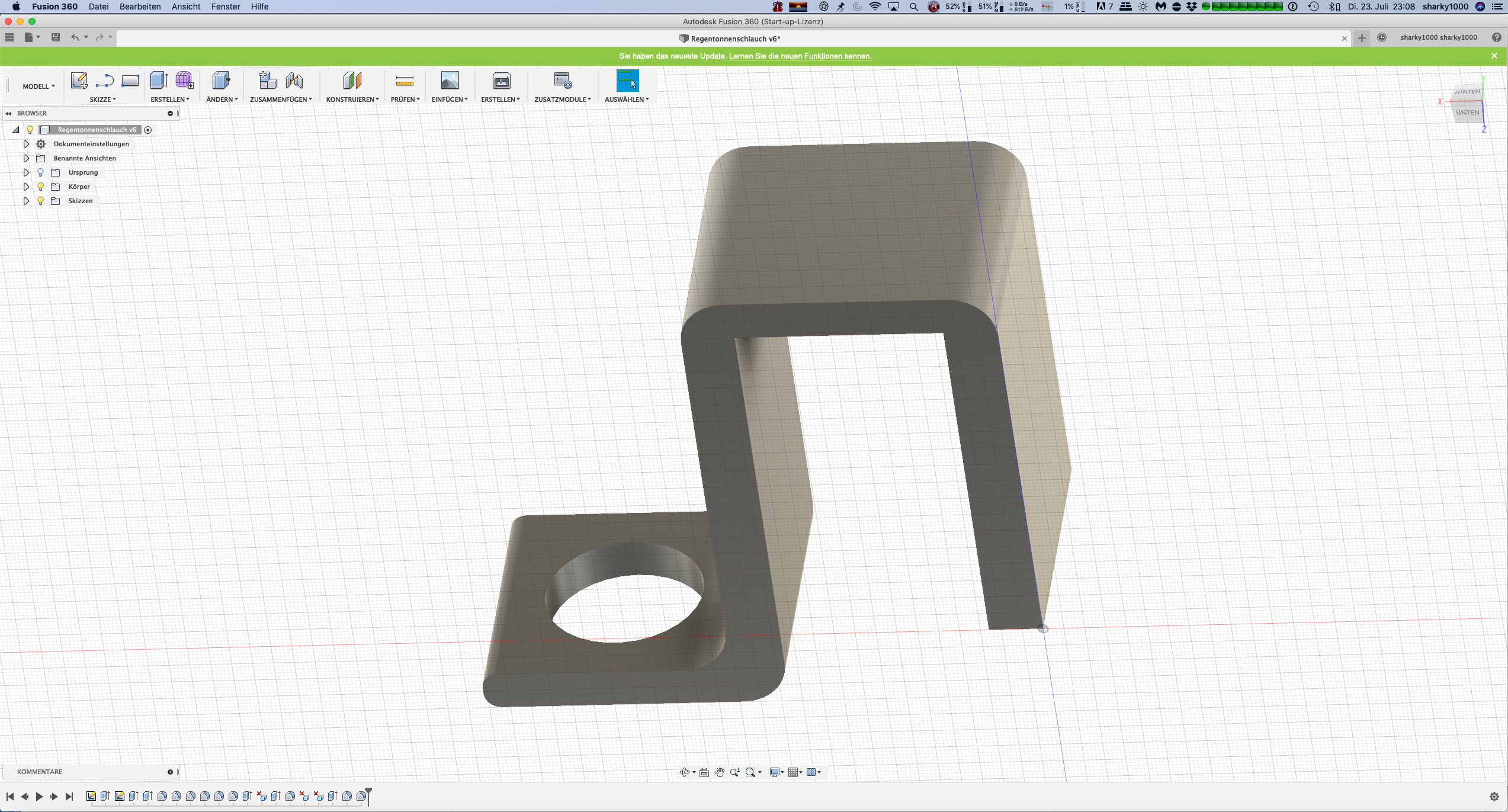Click the Insert image icon above EINFÜGEN
1508x812 pixels.
tap(450, 80)
